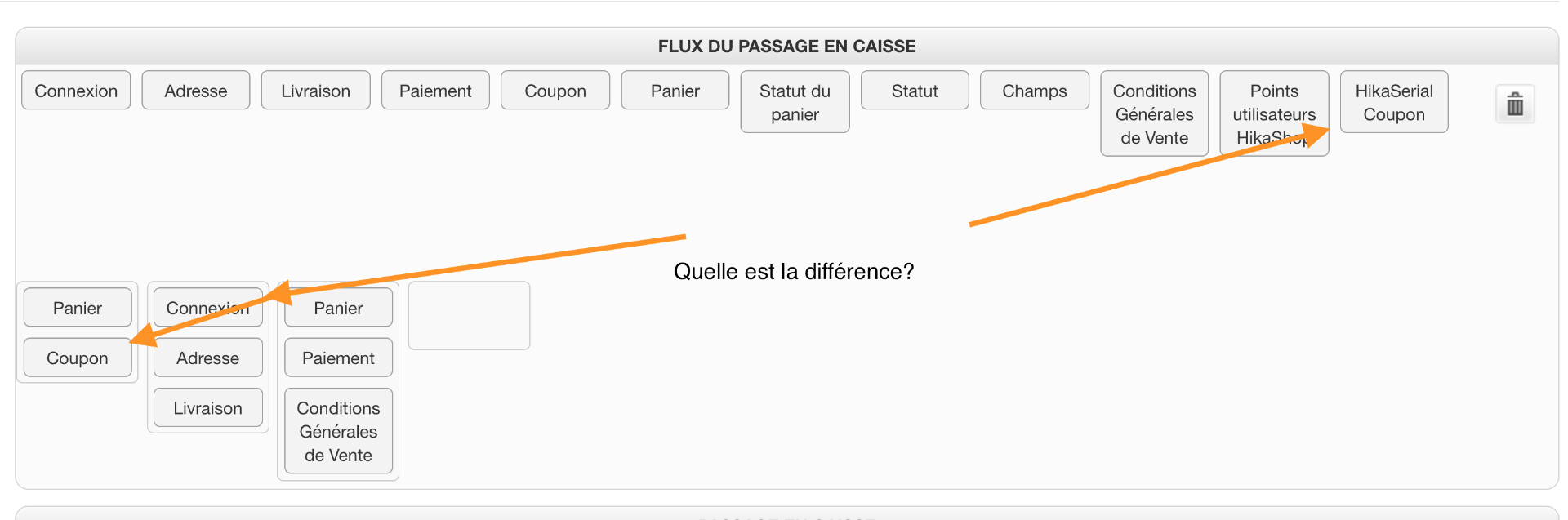Click the empty fourth workflow step box

click(x=469, y=316)
